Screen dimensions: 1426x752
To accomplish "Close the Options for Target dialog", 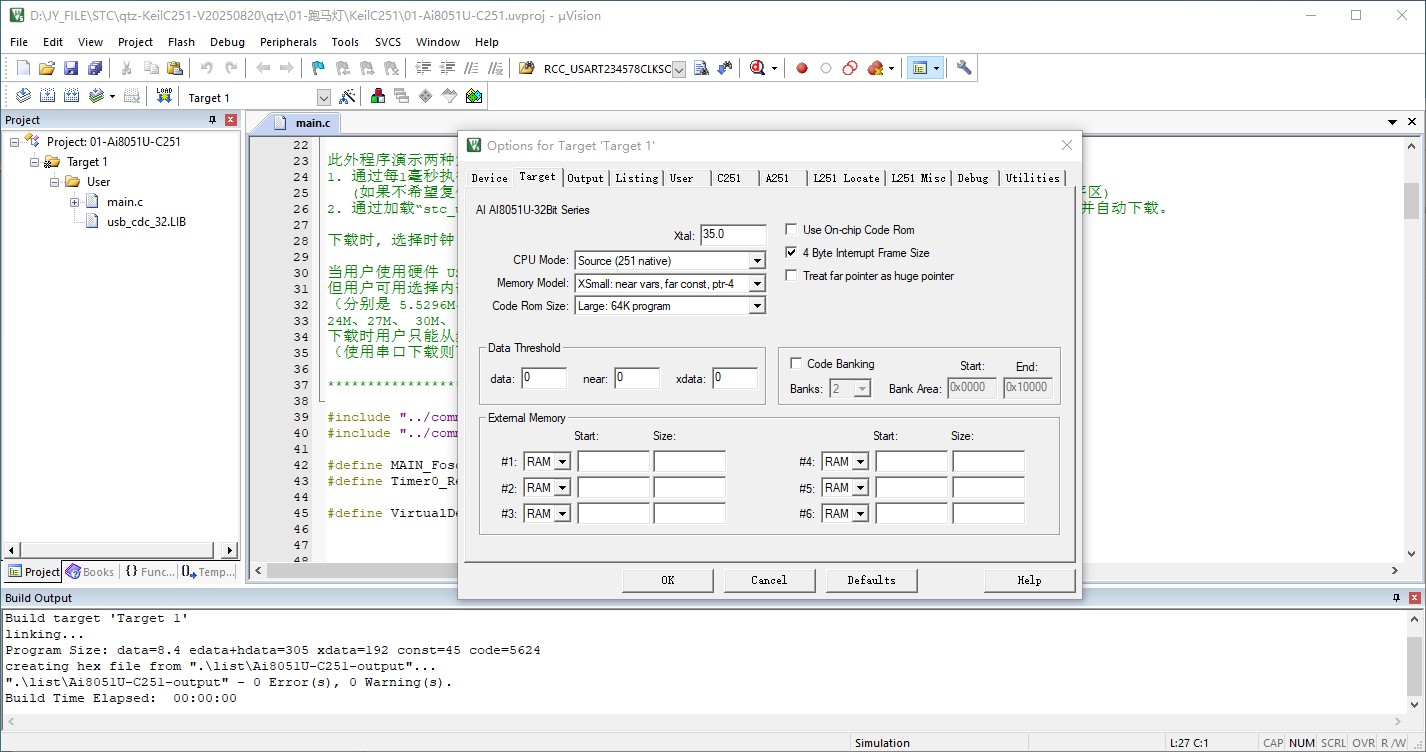I will pos(1066,145).
